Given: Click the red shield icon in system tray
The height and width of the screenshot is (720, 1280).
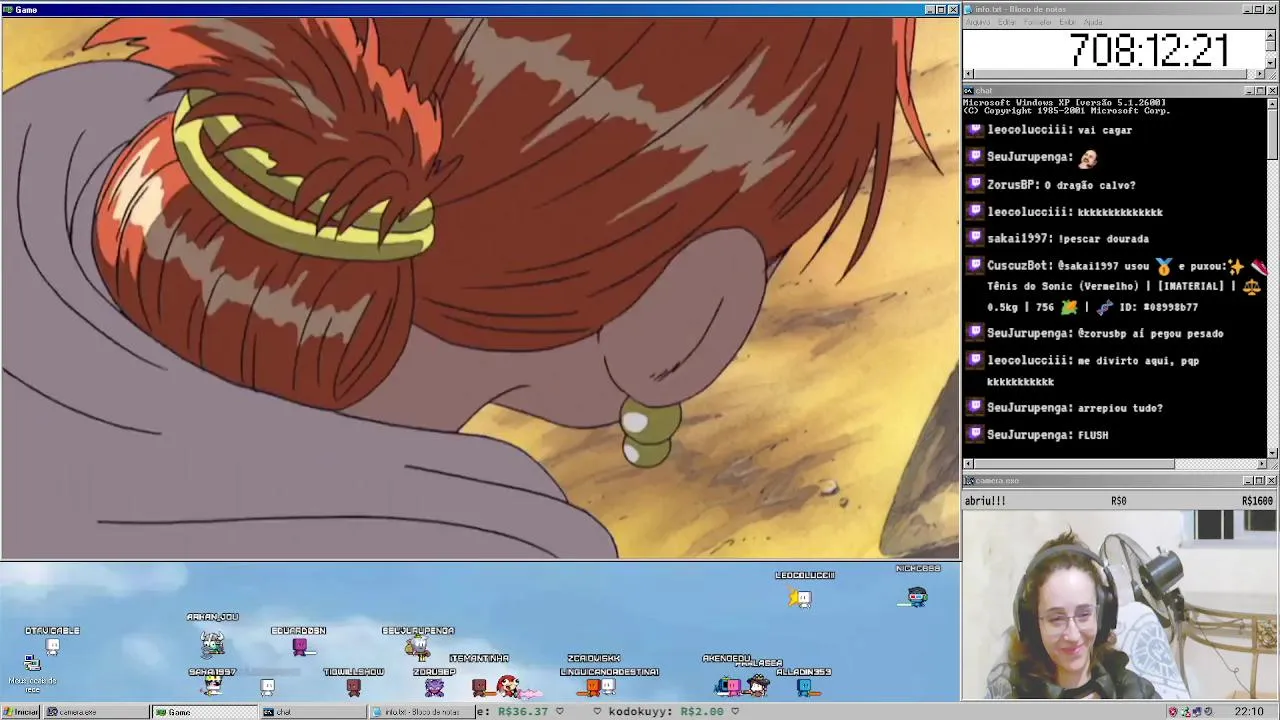Looking at the screenshot, I should tap(1173, 712).
